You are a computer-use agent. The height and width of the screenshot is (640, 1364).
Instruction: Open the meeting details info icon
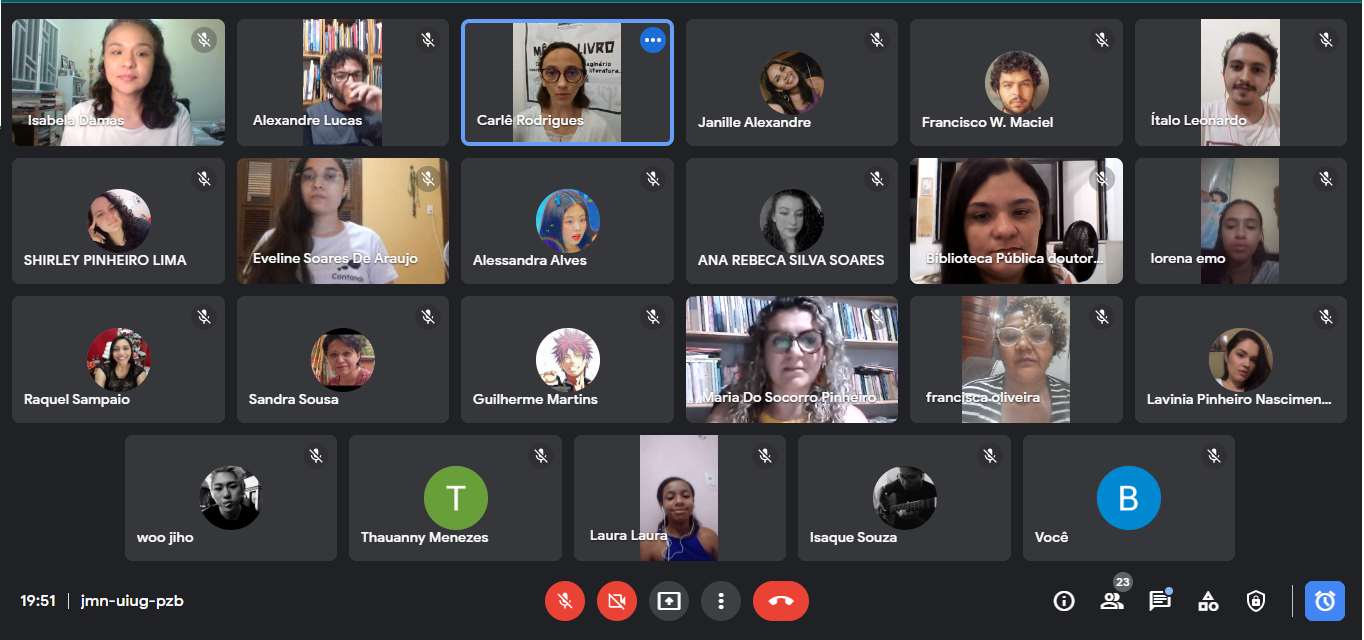click(1064, 601)
